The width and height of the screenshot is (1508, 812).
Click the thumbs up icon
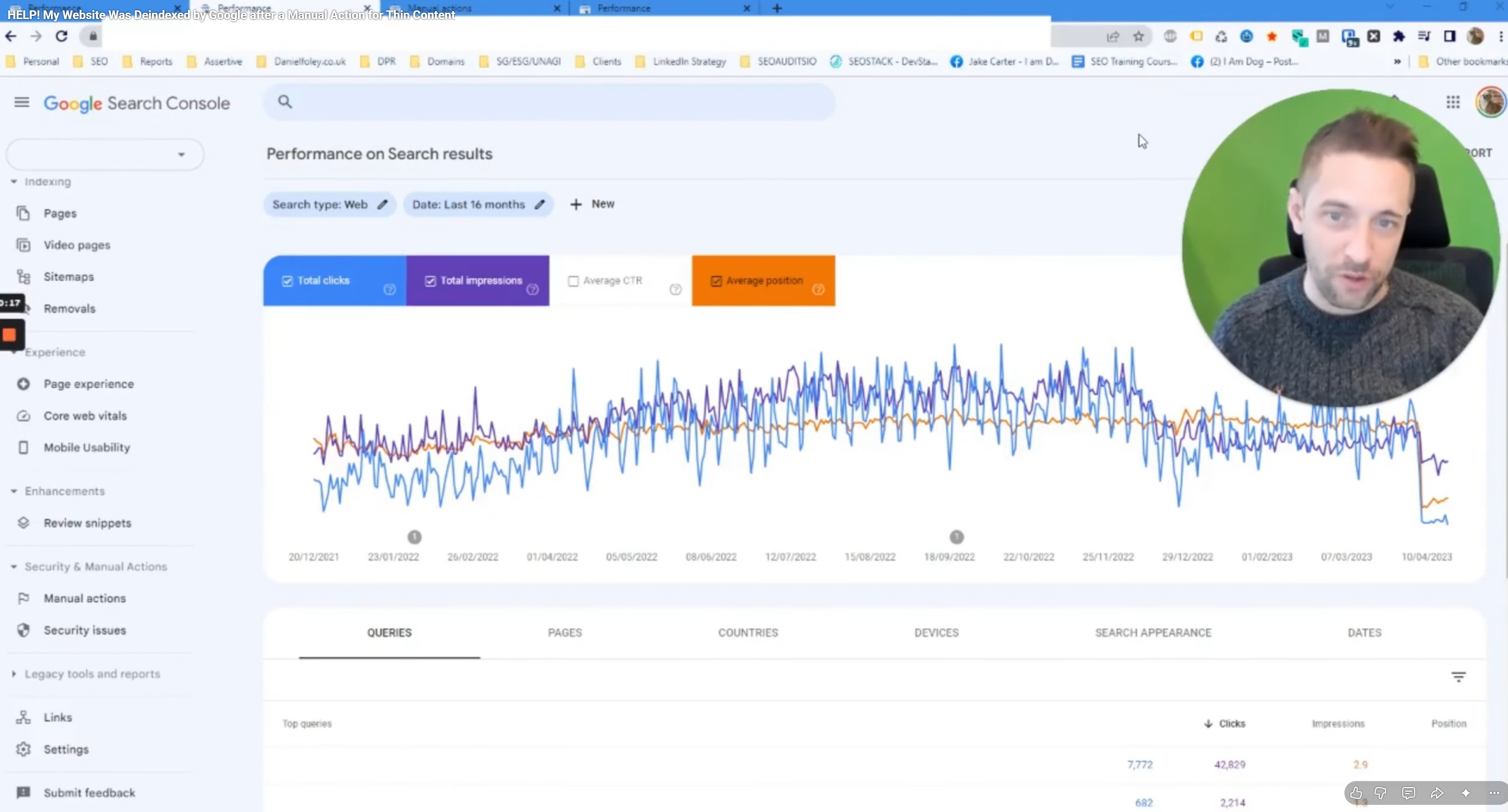tap(1356, 793)
